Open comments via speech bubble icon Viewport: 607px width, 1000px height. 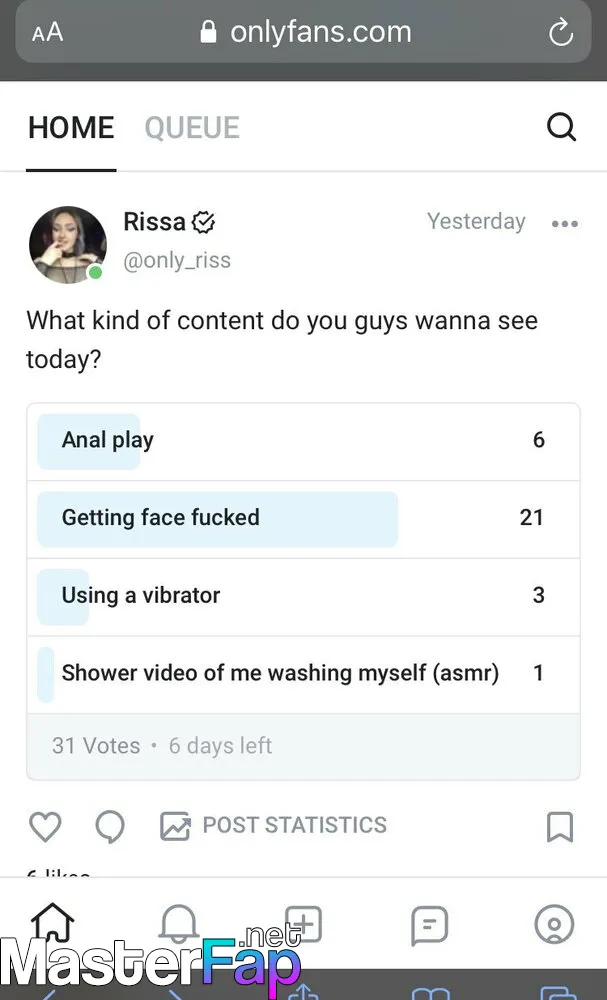pos(110,827)
